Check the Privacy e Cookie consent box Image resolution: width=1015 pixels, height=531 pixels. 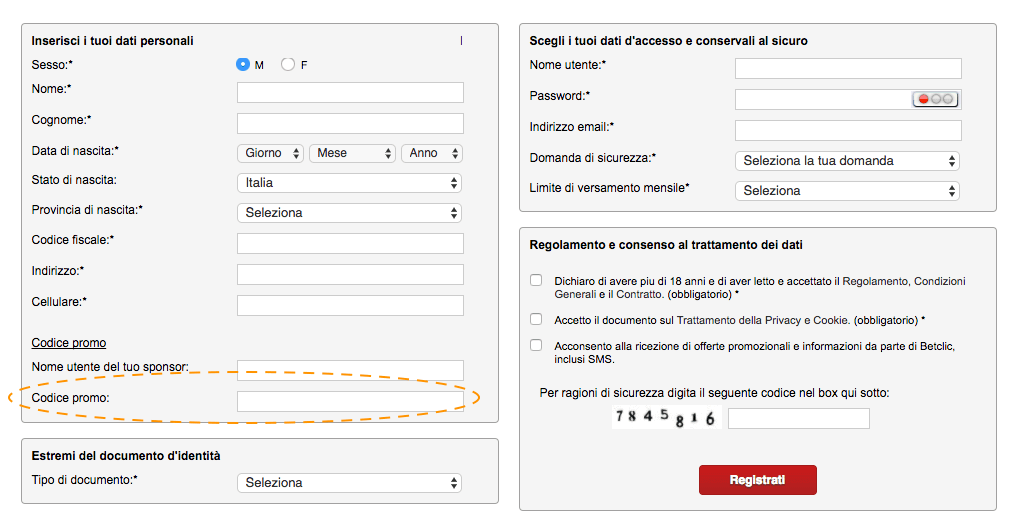[536, 319]
